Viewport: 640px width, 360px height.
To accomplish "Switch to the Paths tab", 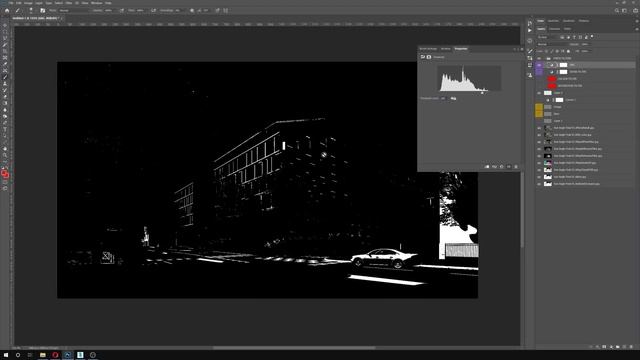I will 567,29.
